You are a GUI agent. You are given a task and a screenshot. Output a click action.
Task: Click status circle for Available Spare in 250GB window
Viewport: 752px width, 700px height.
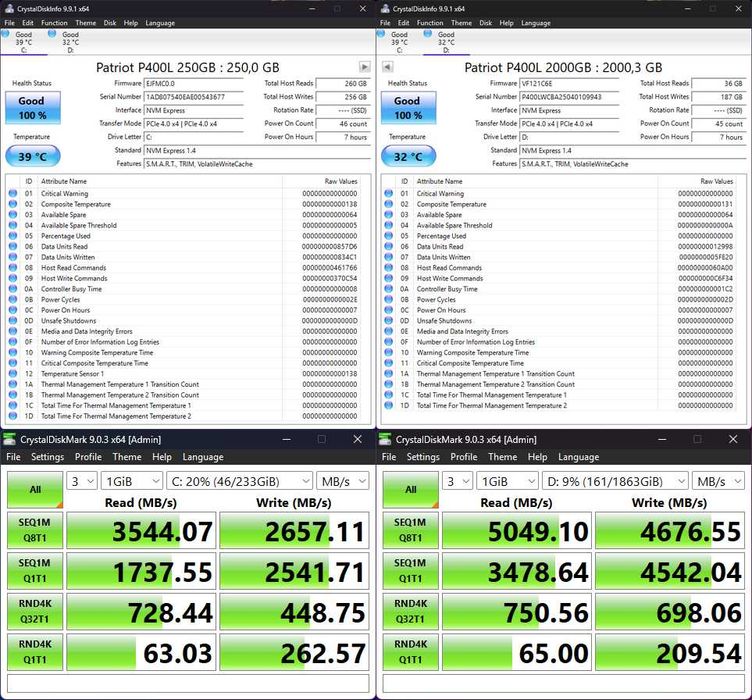point(13,214)
